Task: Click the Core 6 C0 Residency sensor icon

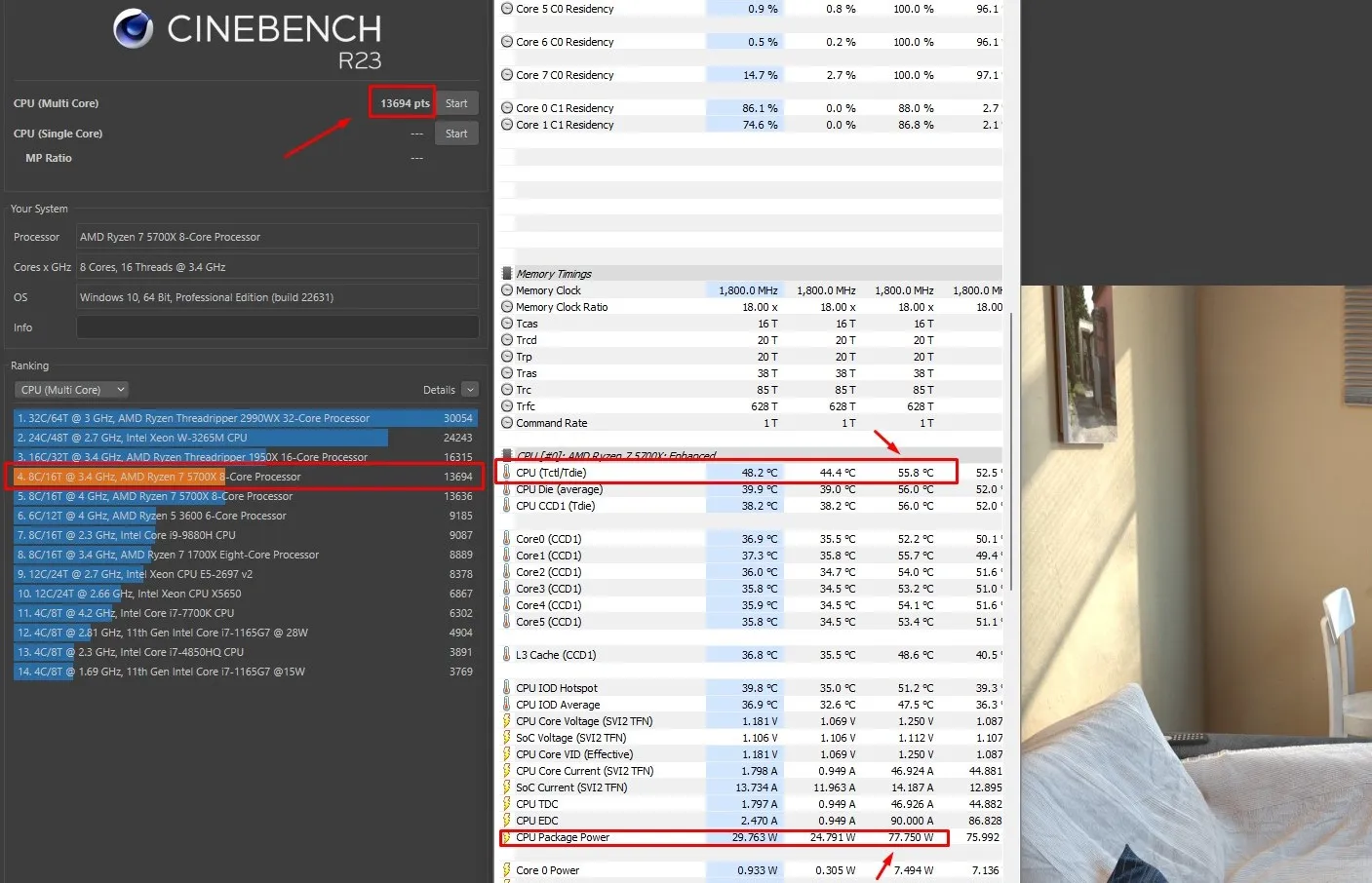Action: (x=507, y=42)
